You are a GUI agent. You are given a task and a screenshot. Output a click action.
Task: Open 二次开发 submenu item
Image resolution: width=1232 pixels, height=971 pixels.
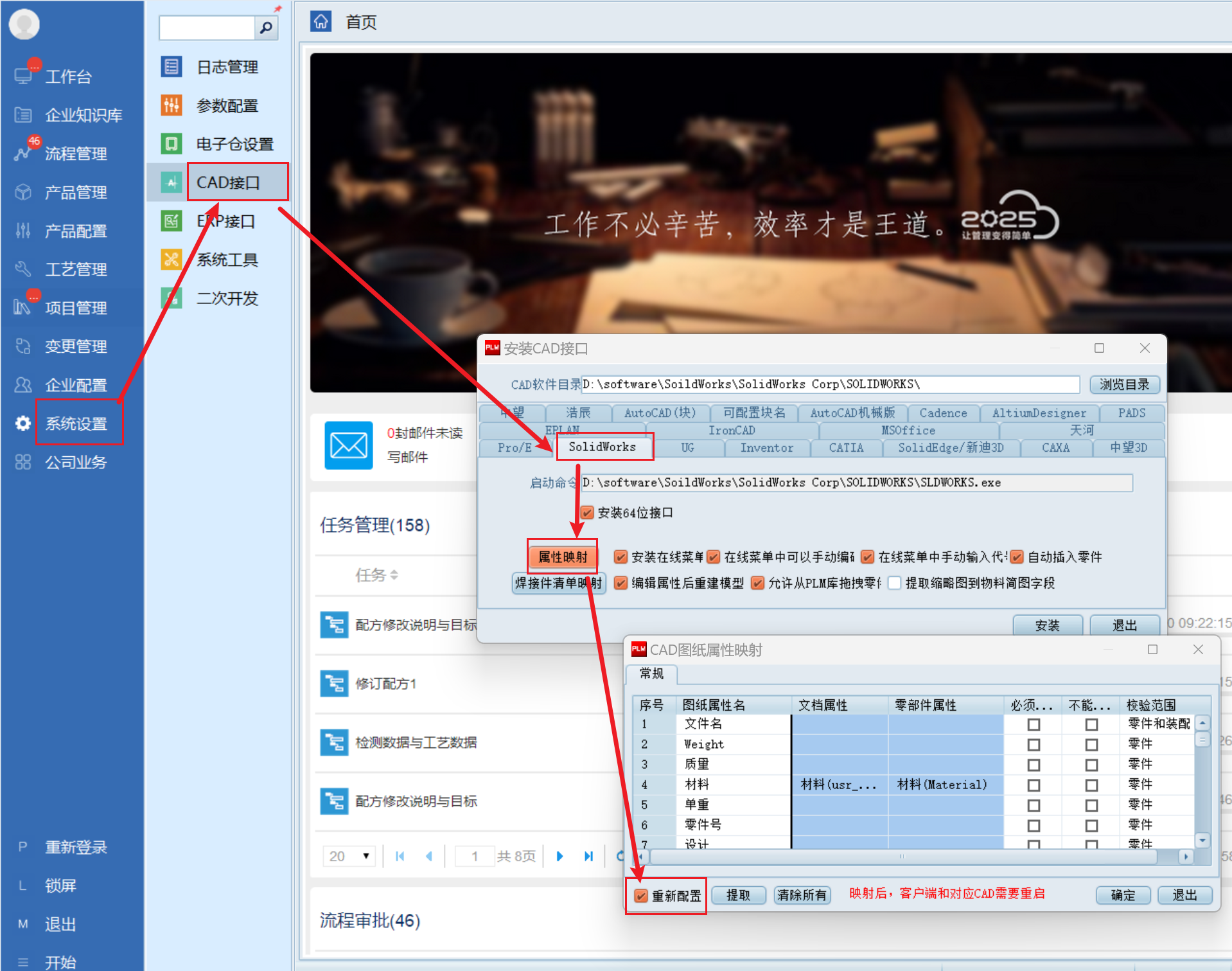coord(227,298)
